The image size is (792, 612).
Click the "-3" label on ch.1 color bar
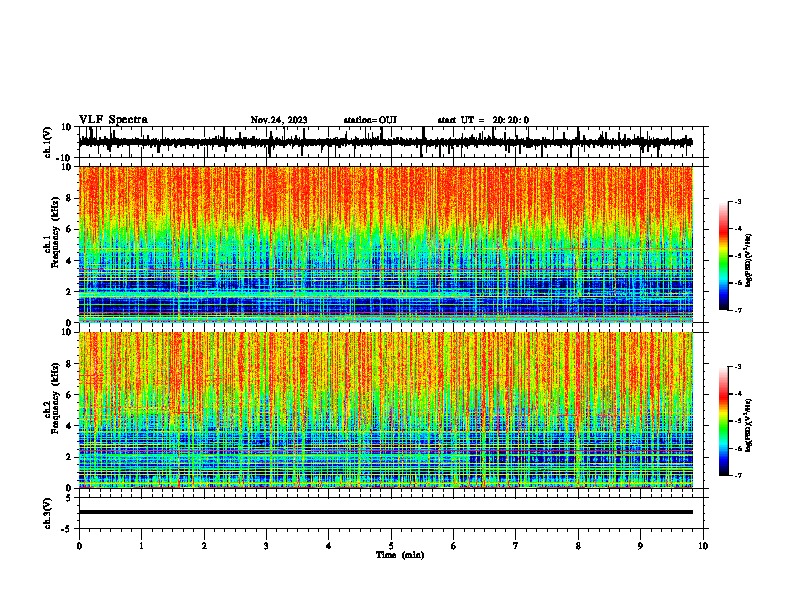point(737,201)
